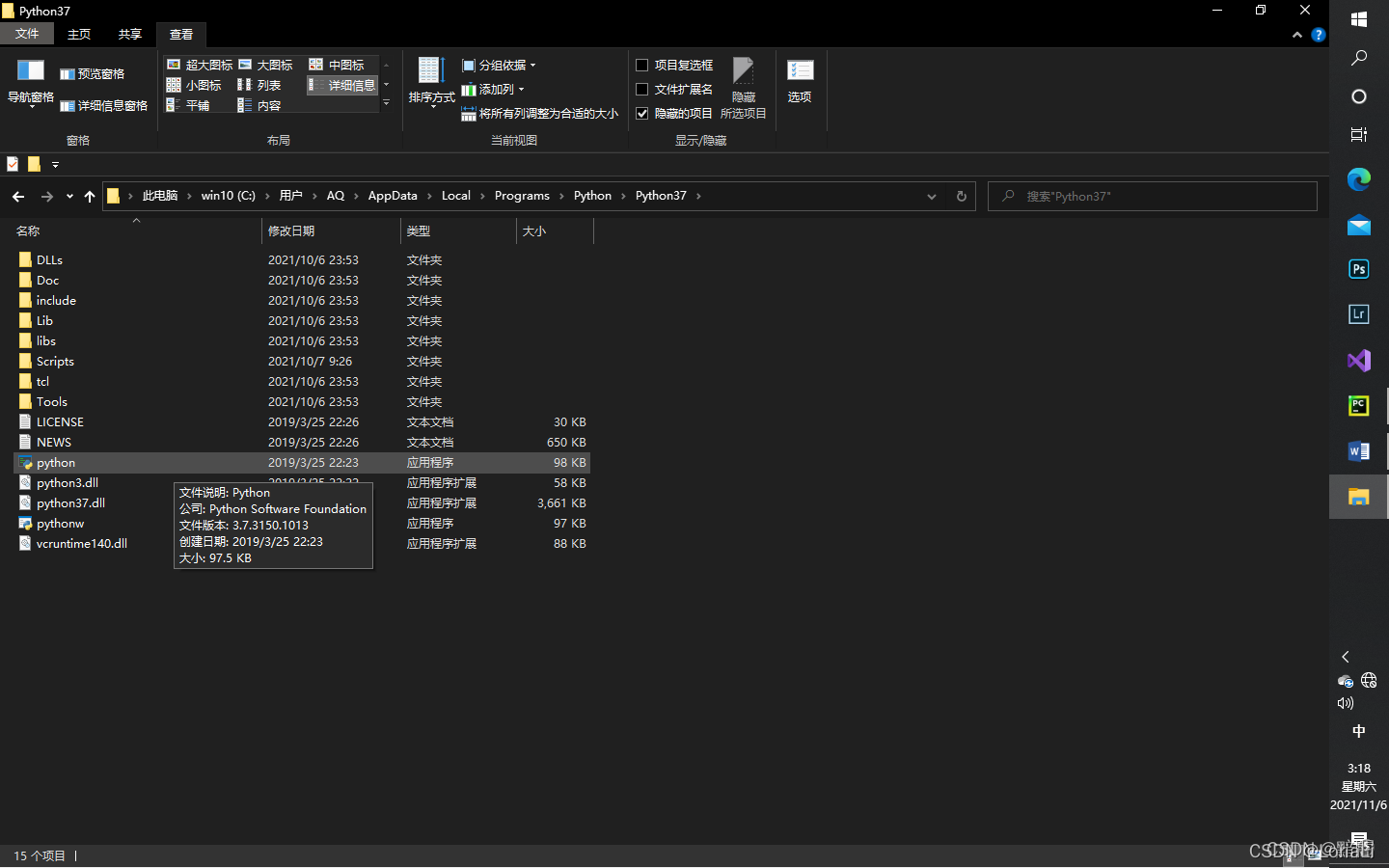Viewport: 1389px width, 868px height.
Task: Select the View ribbon tab
Action: (181, 34)
